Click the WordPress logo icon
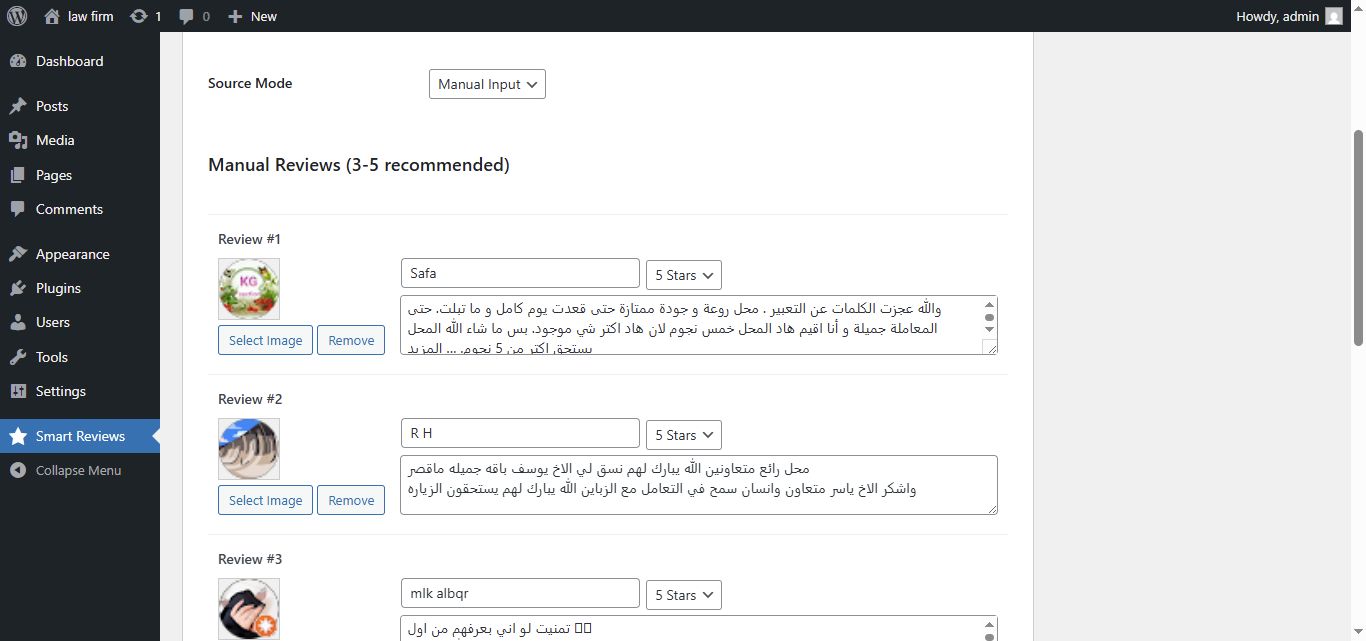Image resolution: width=1366 pixels, height=641 pixels. (x=17, y=16)
